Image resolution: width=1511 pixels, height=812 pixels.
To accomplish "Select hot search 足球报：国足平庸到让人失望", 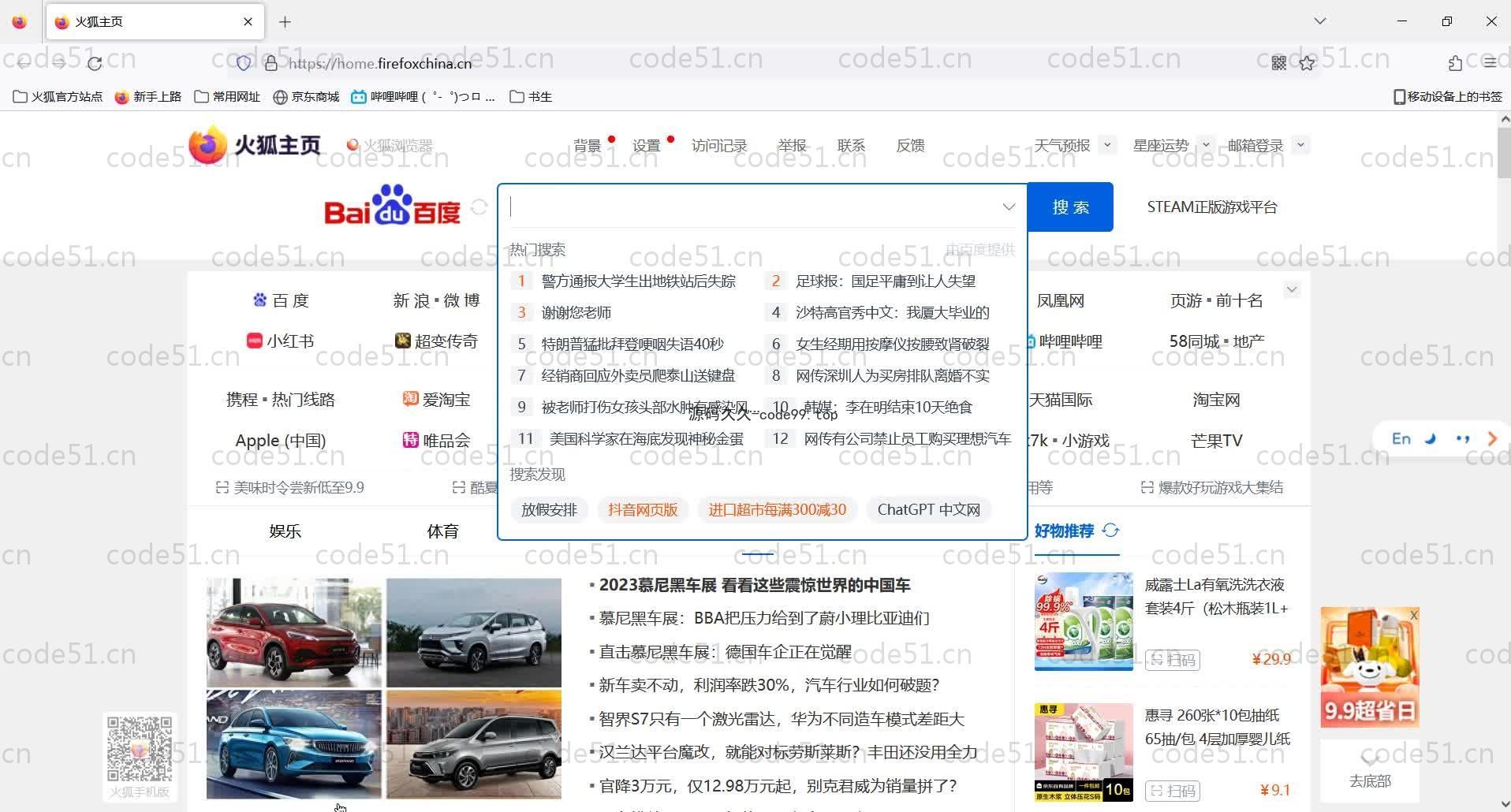I will click(x=886, y=281).
